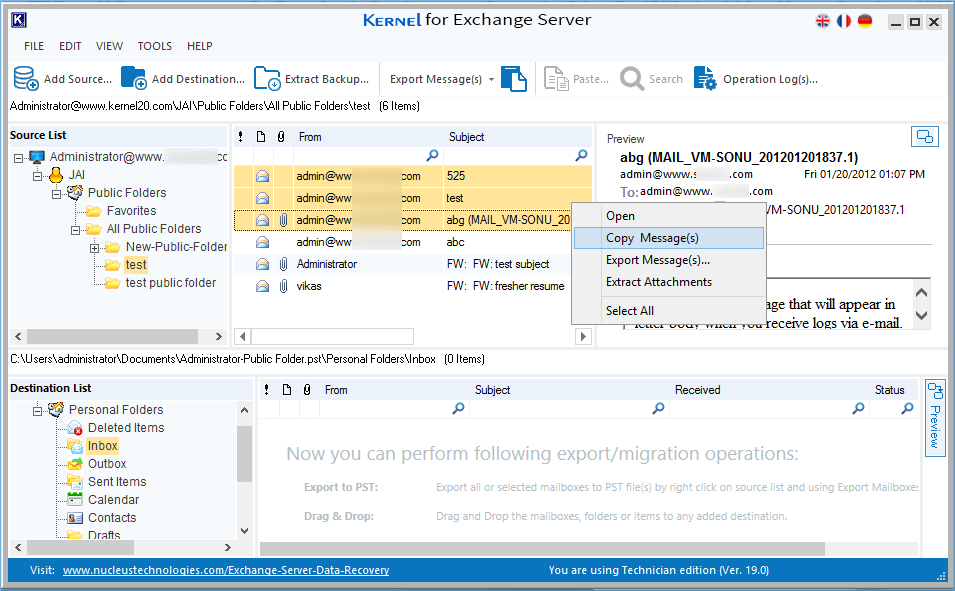Image resolution: width=955 pixels, height=591 pixels.
Task: Click message list scroll right arrow
Action: click(x=583, y=336)
